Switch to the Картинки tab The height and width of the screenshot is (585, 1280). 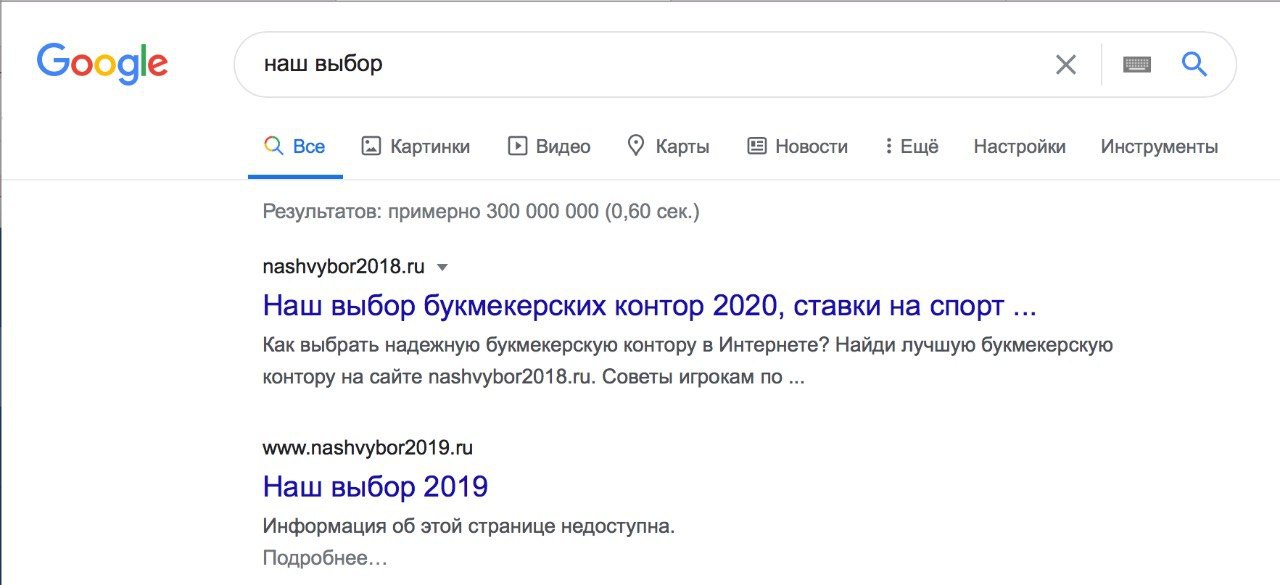point(415,147)
